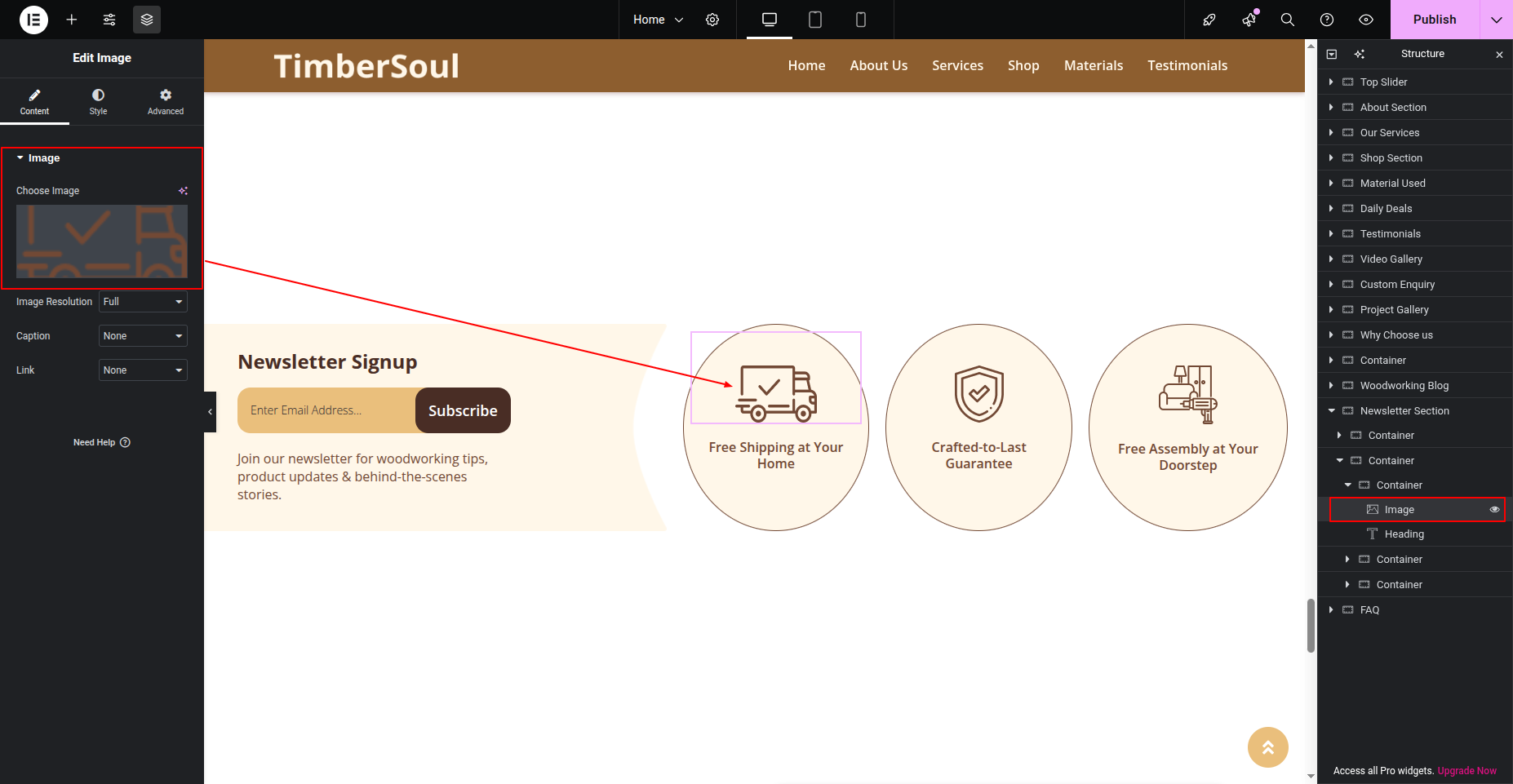
Task: Expand the Testimonials section in Structure
Action: click(1331, 233)
